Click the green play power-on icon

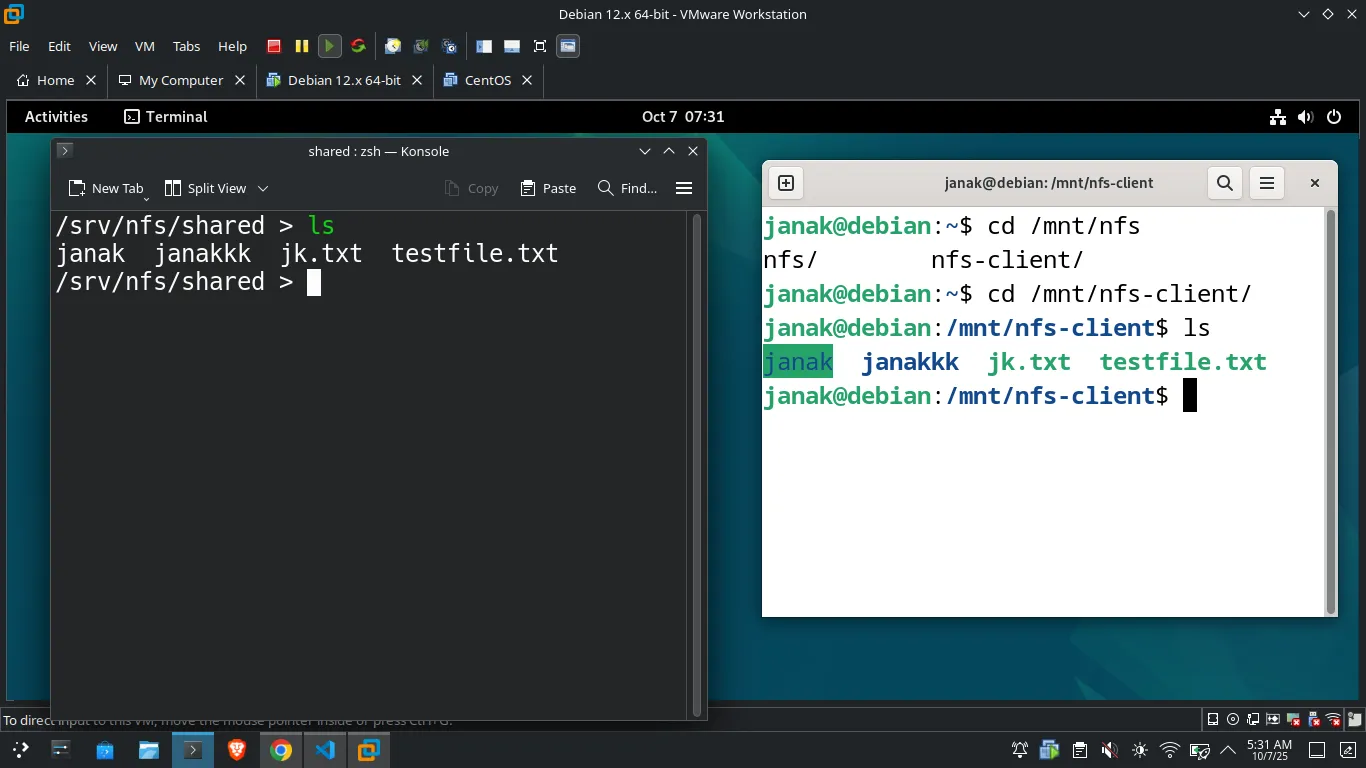[329, 46]
